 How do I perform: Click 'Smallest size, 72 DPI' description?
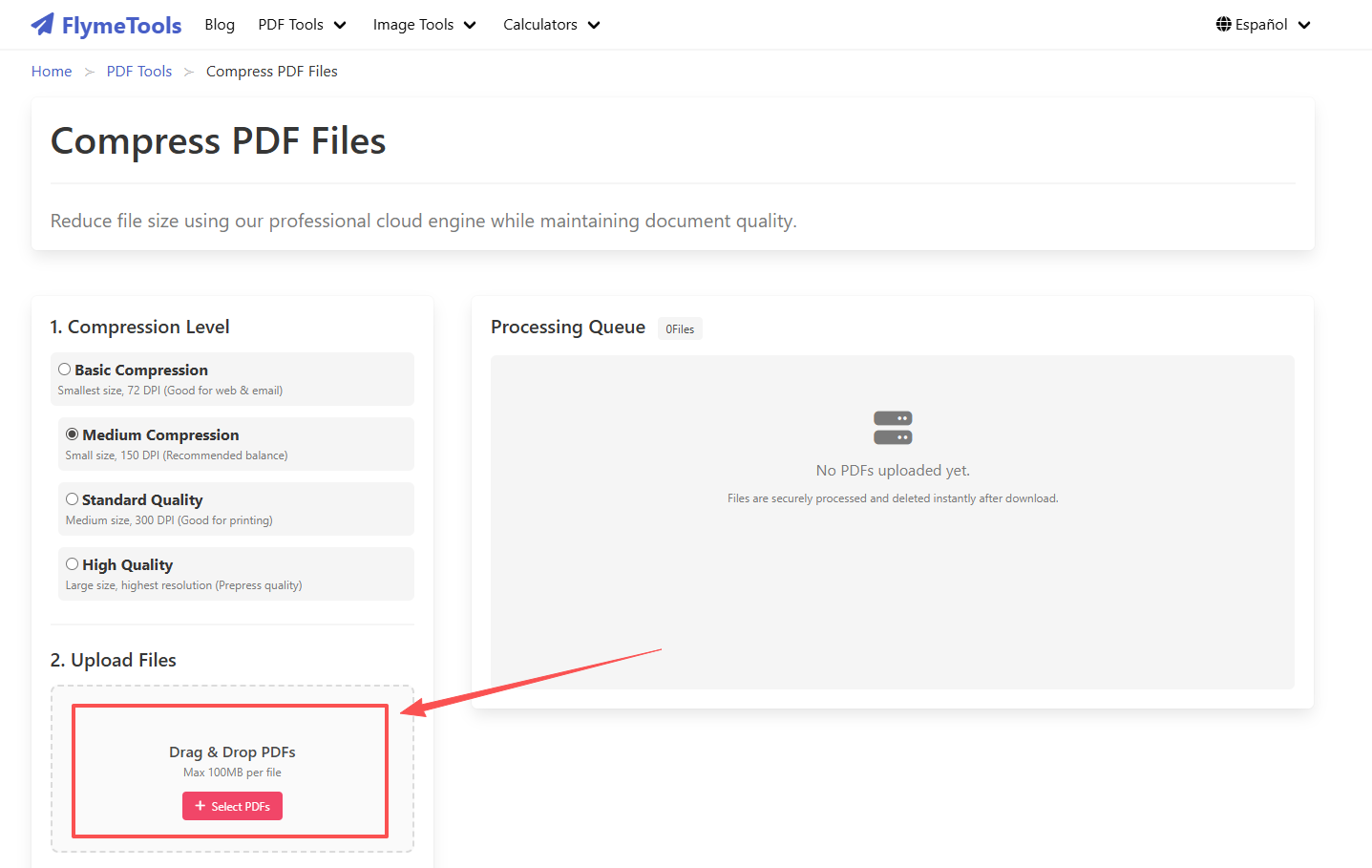[170, 391]
